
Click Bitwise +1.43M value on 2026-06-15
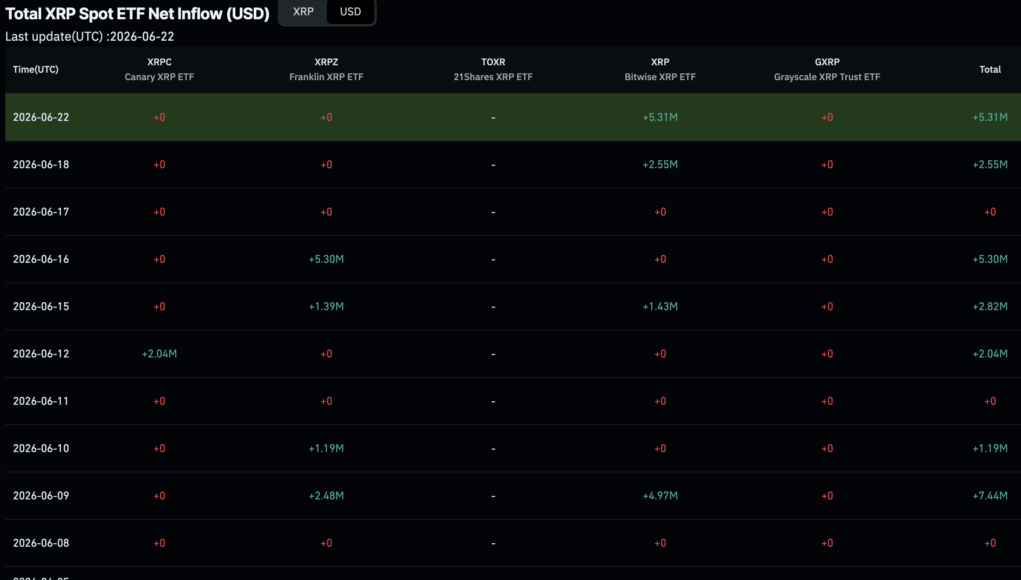(x=660, y=307)
